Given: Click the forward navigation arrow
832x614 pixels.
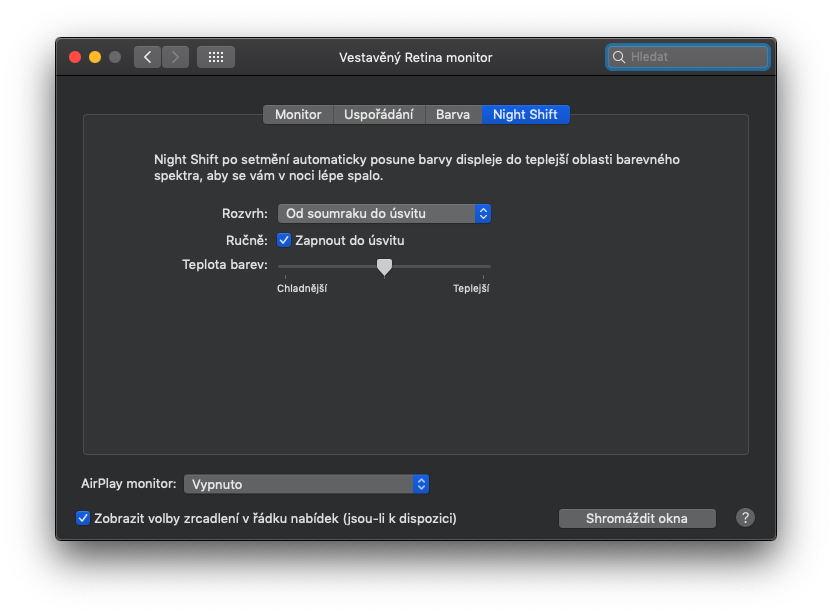Looking at the screenshot, I should click(175, 57).
